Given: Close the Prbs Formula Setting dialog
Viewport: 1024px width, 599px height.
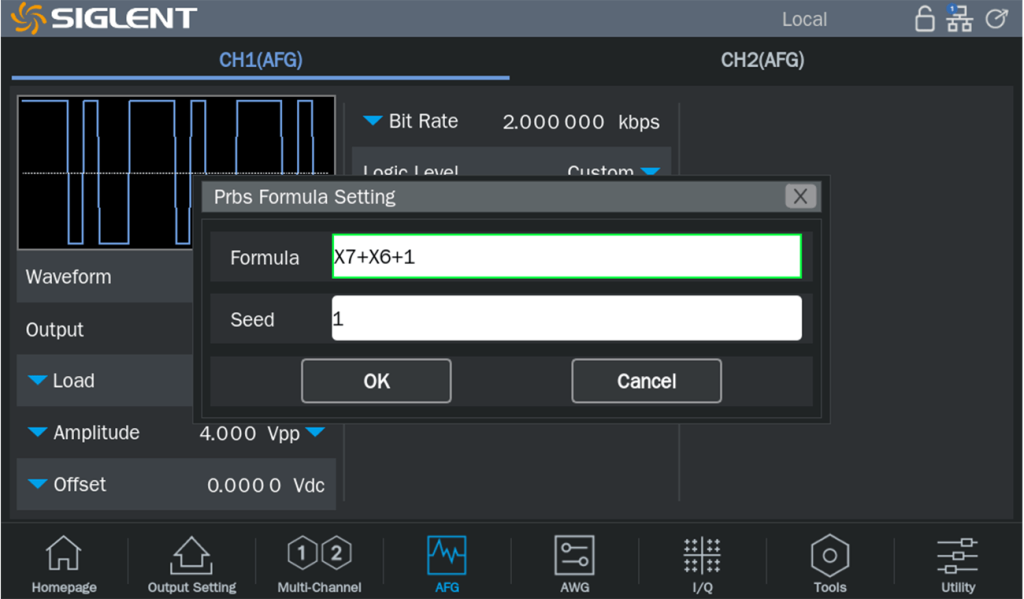Looking at the screenshot, I should point(799,197).
